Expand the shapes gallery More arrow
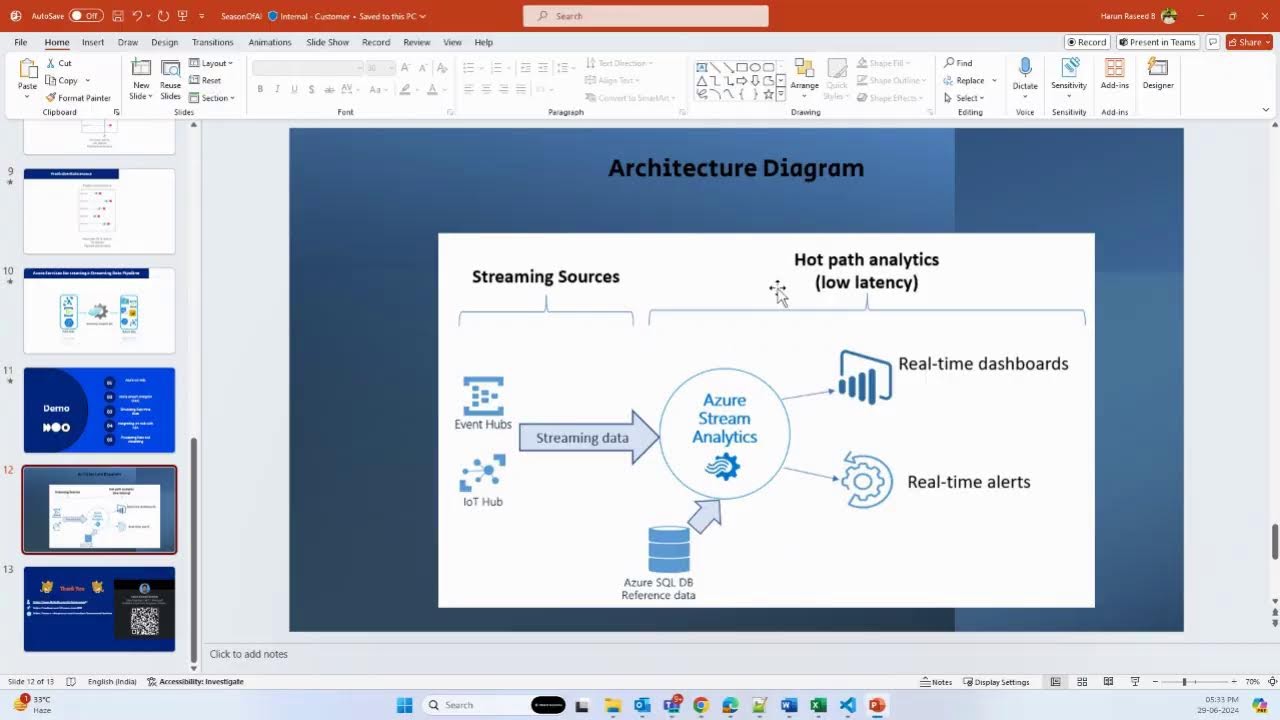1280x720 pixels. 782,94
